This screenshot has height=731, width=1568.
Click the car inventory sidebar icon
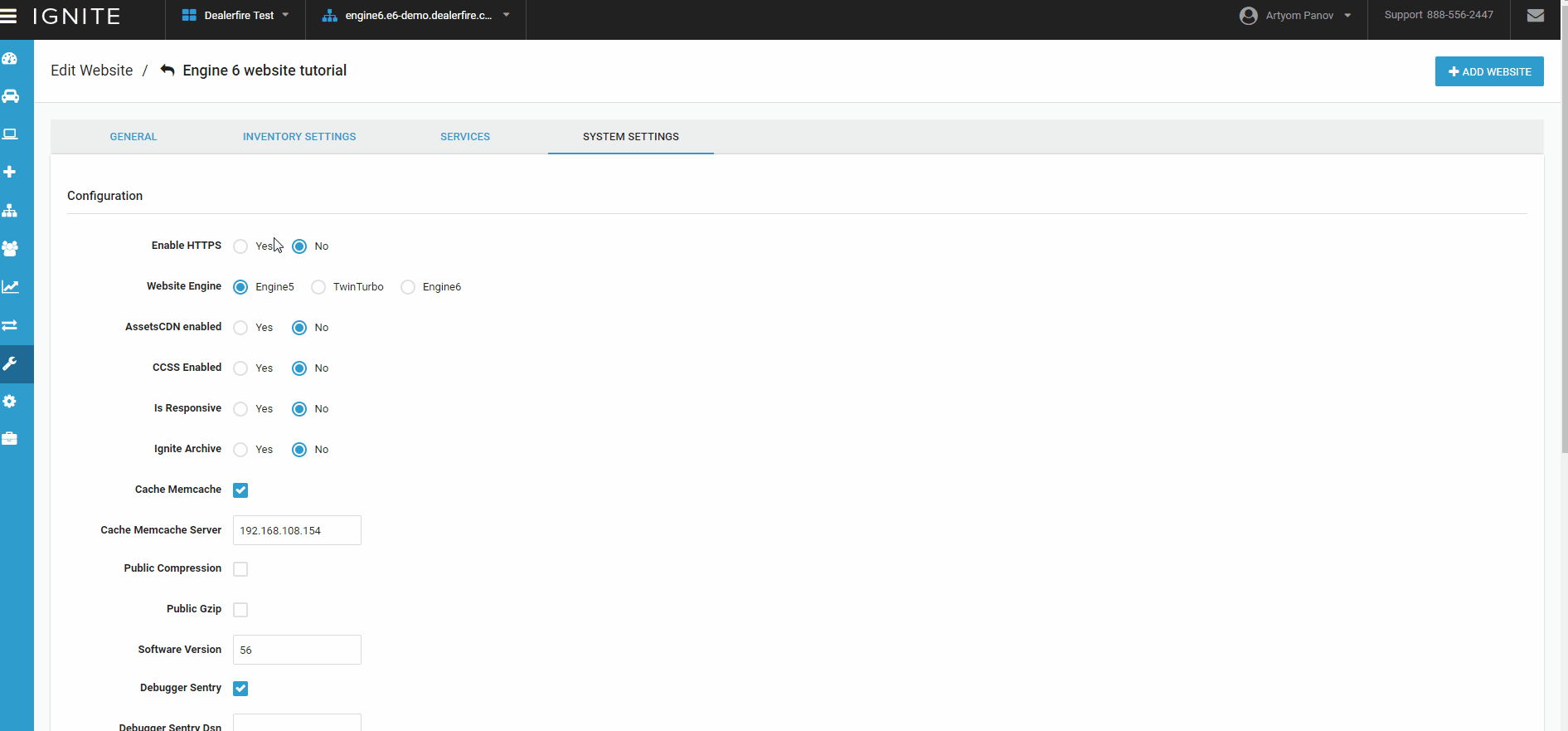10,96
